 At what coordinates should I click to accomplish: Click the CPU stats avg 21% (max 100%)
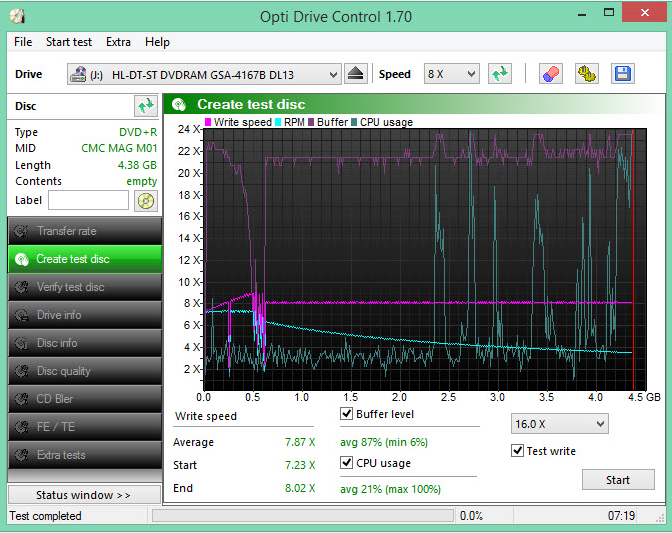click(390, 489)
